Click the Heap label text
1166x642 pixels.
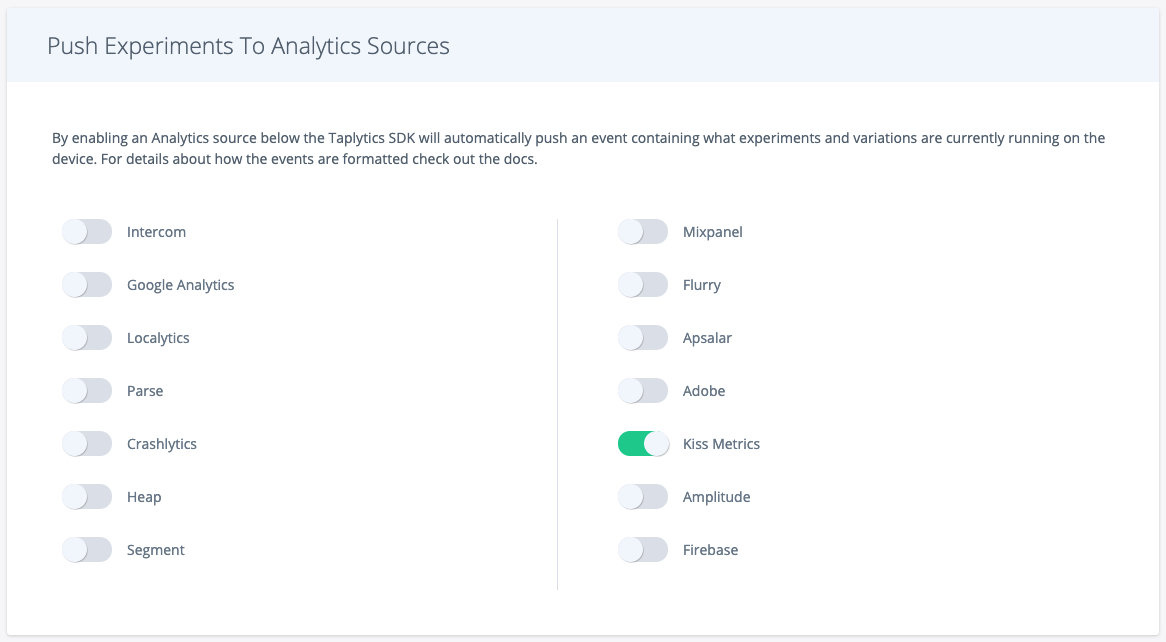tap(144, 497)
